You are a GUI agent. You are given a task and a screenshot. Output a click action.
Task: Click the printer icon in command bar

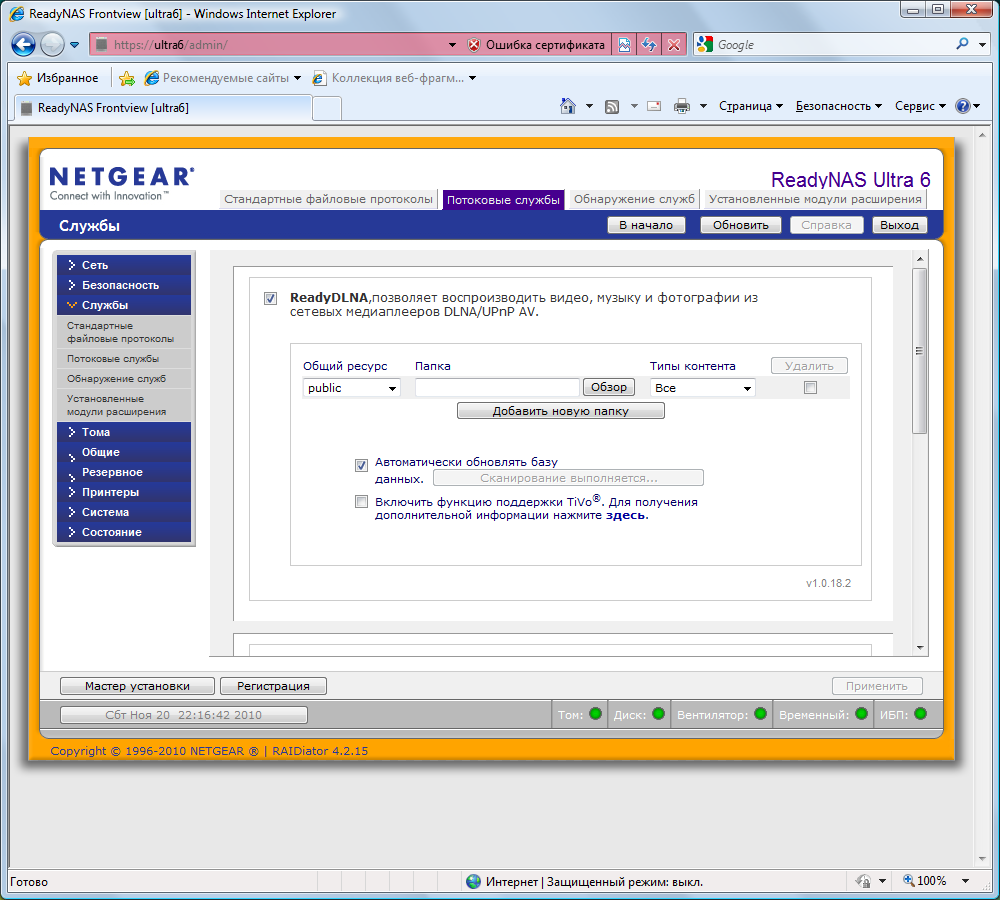tap(682, 106)
